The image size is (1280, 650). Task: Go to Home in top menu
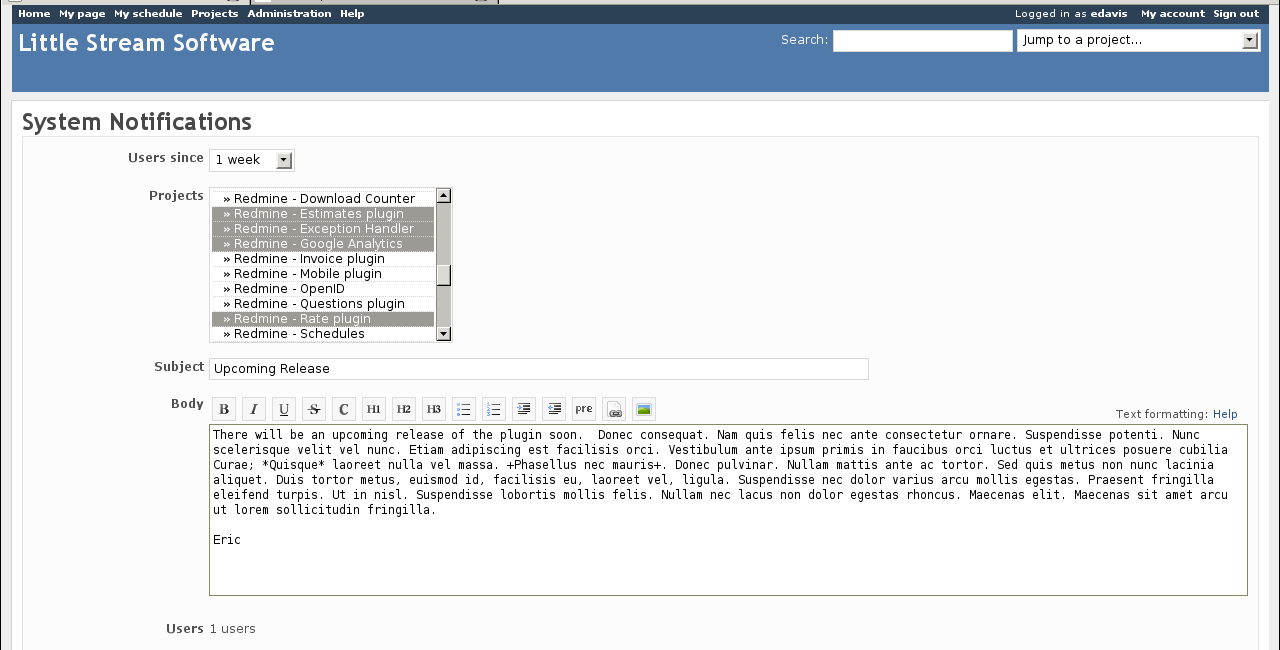coord(34,14)
